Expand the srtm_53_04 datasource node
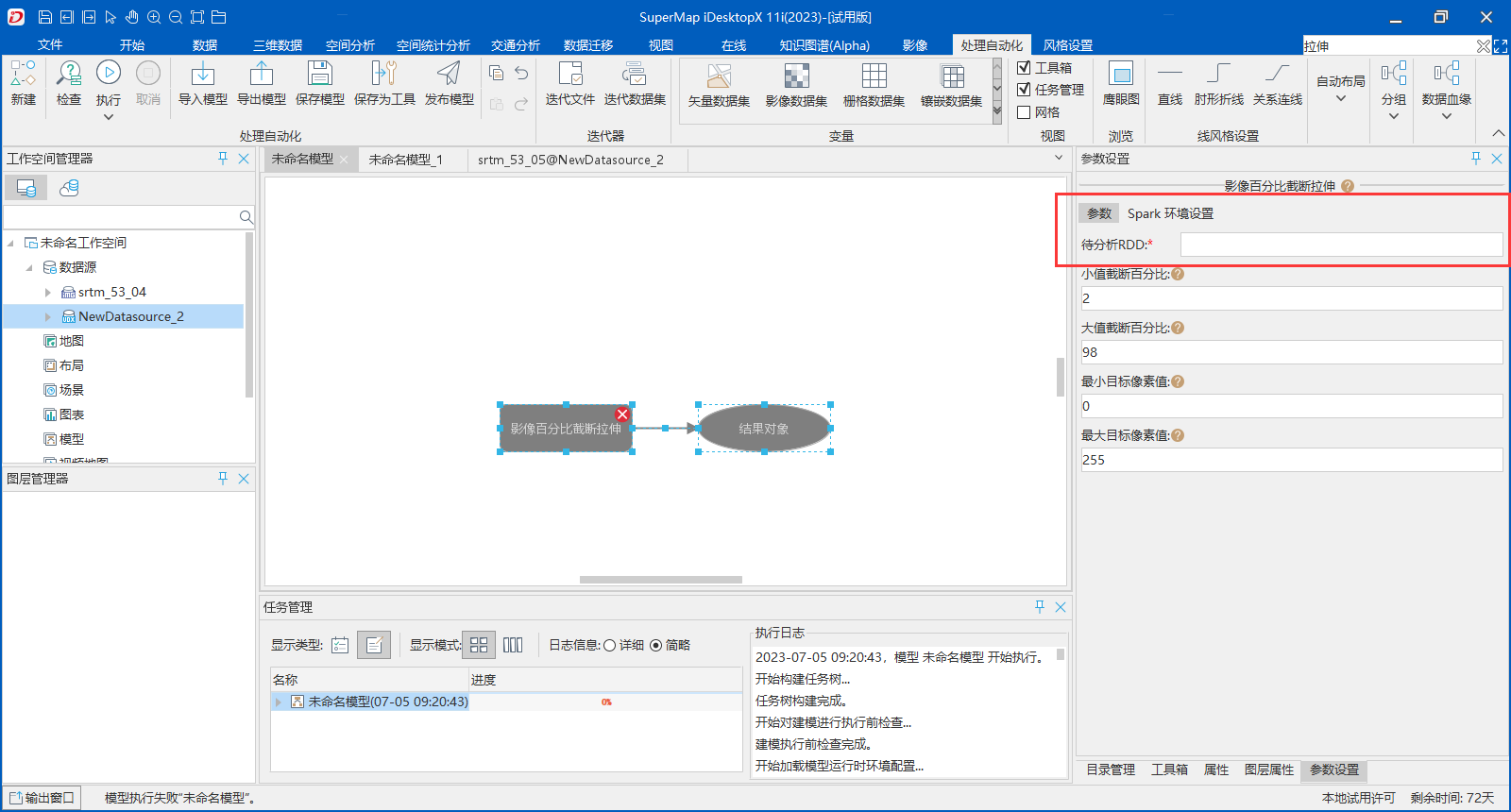 47,293
